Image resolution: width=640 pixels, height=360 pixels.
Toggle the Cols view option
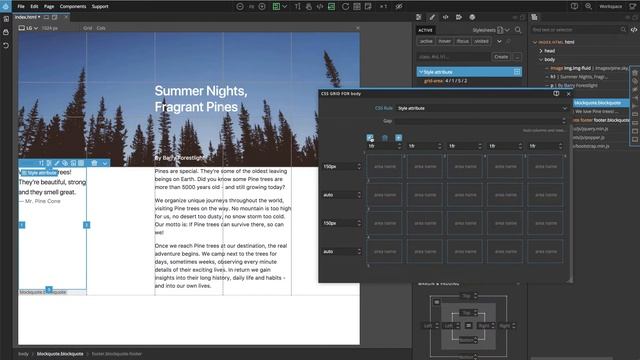101,28
